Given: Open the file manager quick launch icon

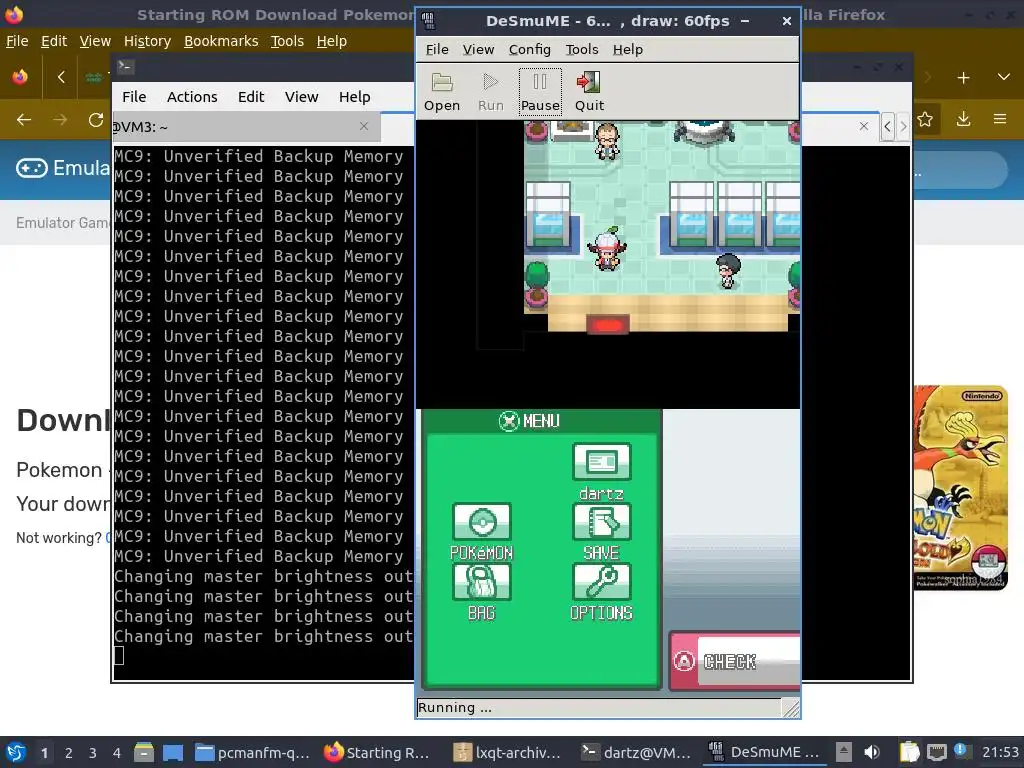Looking at the screenshot, I should coord(144,752).
